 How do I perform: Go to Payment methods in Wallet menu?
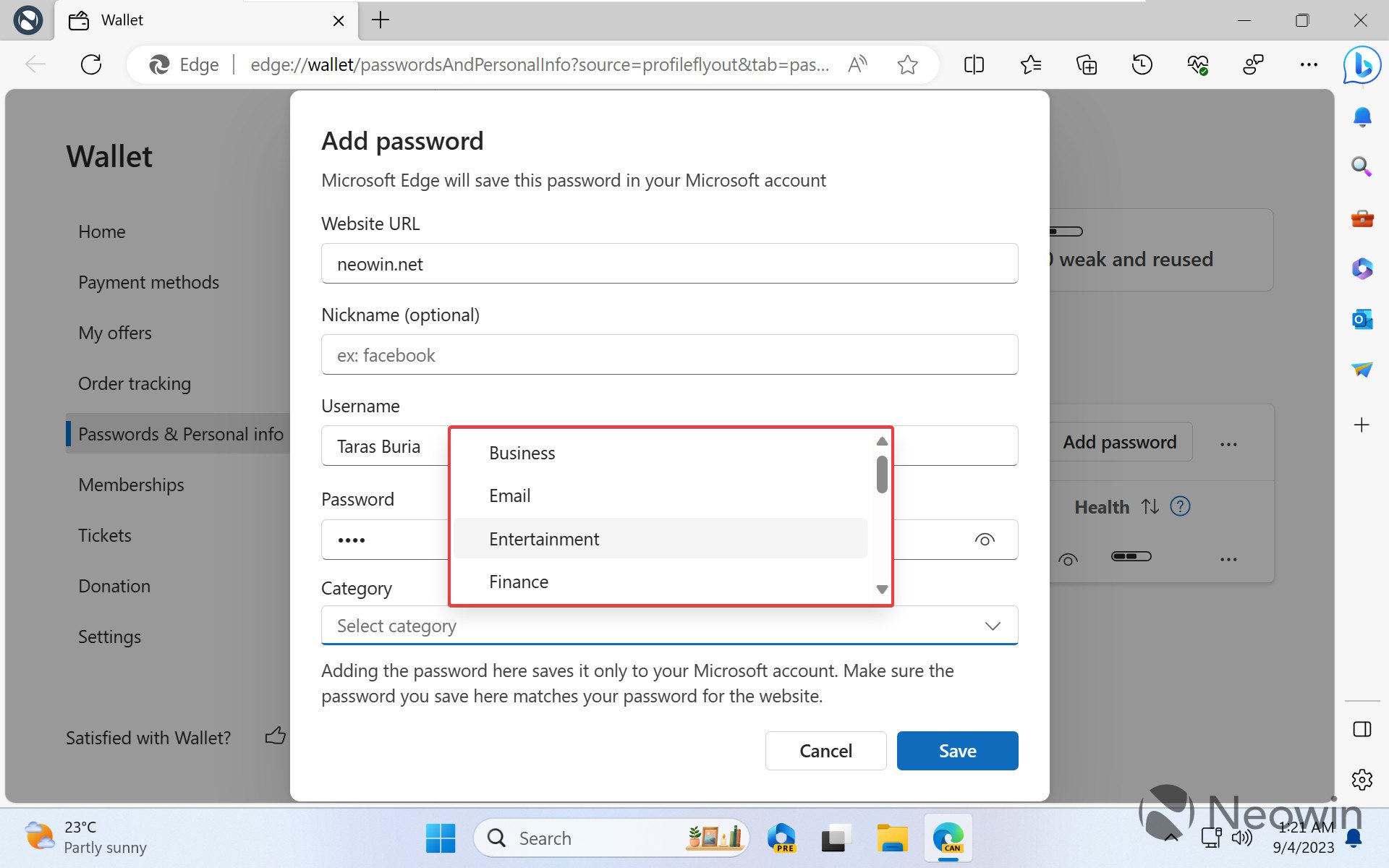point(148,282)
